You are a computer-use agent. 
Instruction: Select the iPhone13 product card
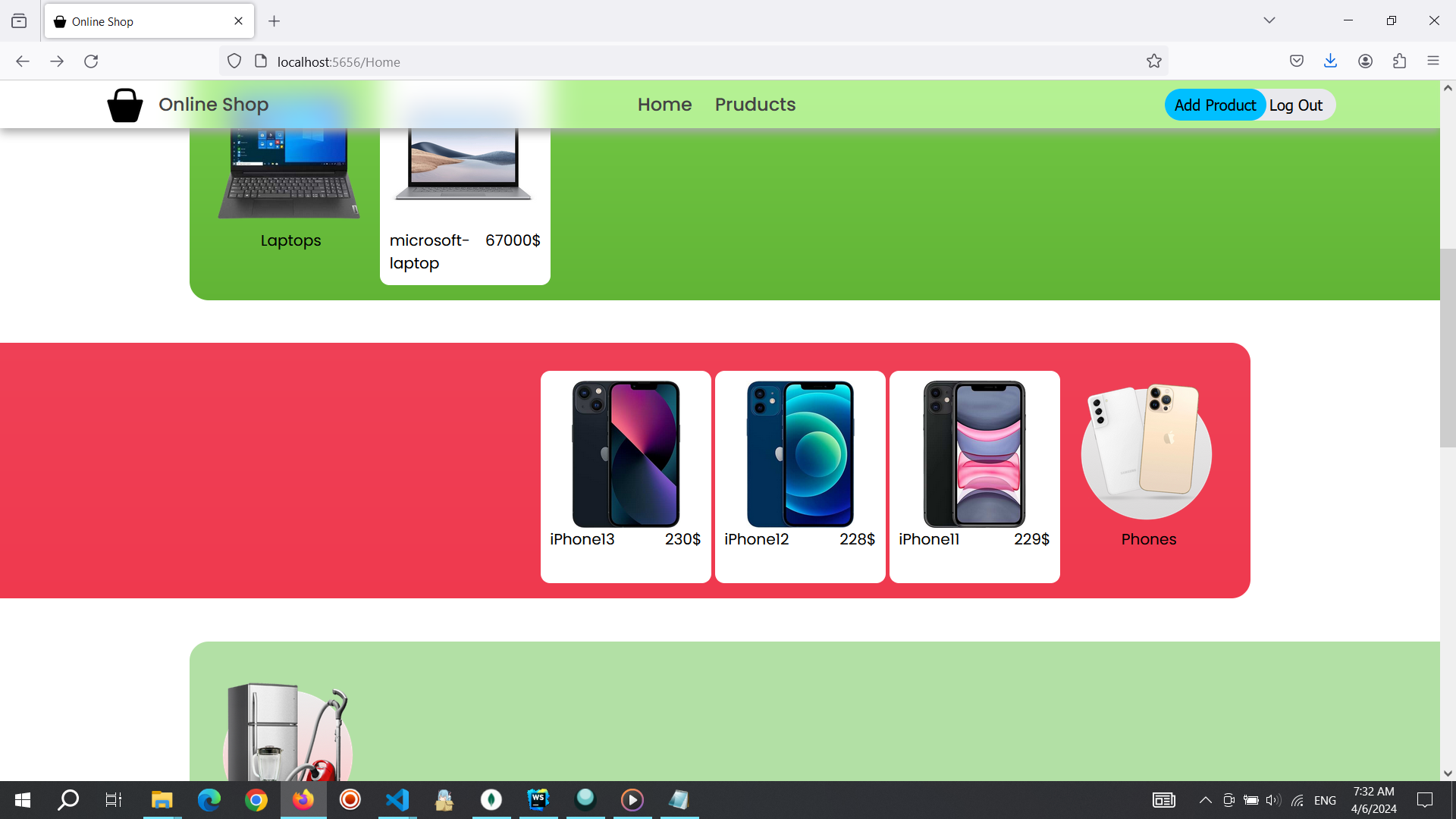pyautogui.click(x=626, y=476)
